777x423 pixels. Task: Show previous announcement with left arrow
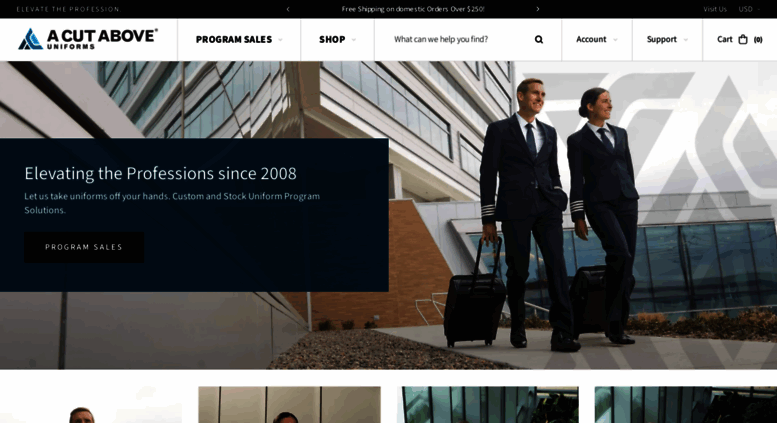(x=288, y=9)
